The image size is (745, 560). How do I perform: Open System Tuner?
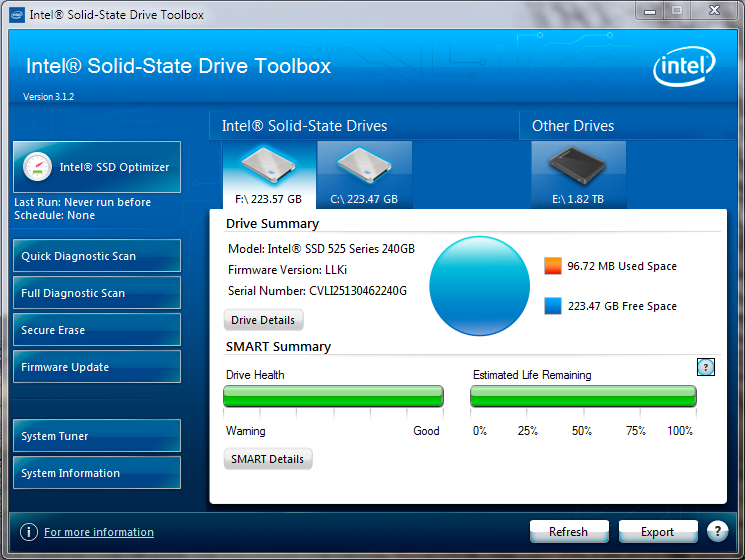(x=96, y=436)
